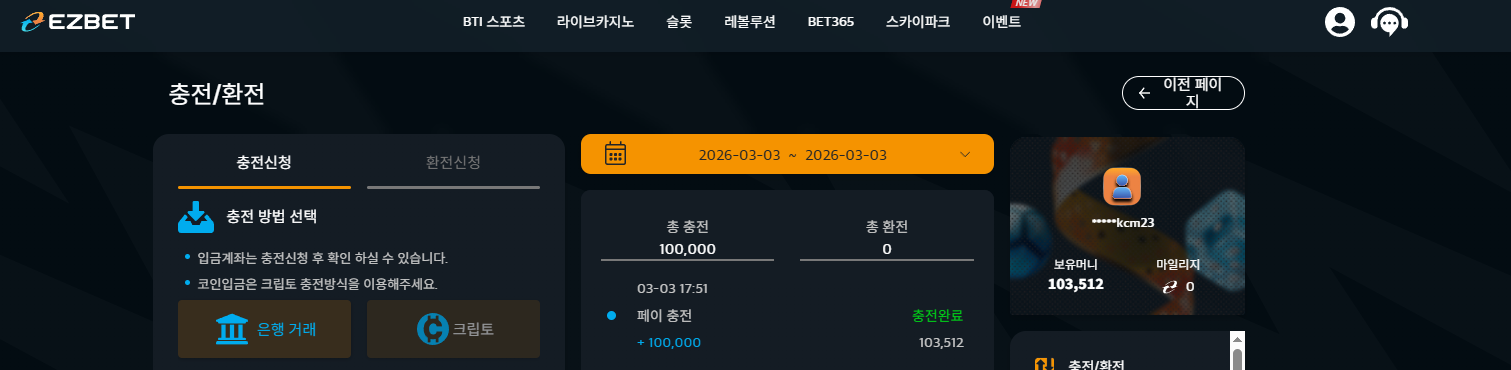The image size is (1511, 370).
Task: Click the mileage swap icon
Action: pyautogui.click(x=1169, y=286)
